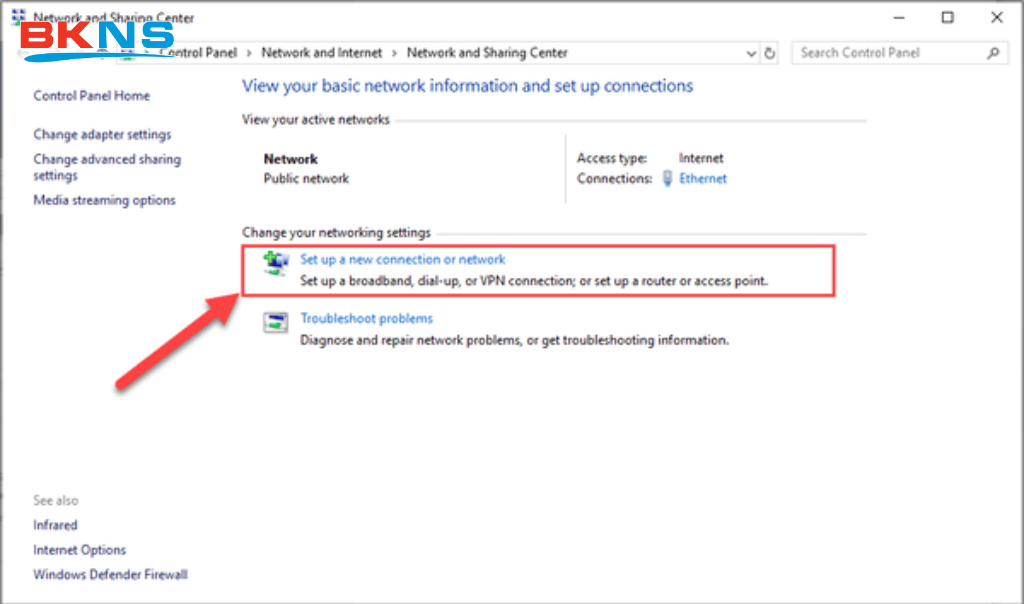Click the refresh icon in the address bar

[x=769, y=52]
